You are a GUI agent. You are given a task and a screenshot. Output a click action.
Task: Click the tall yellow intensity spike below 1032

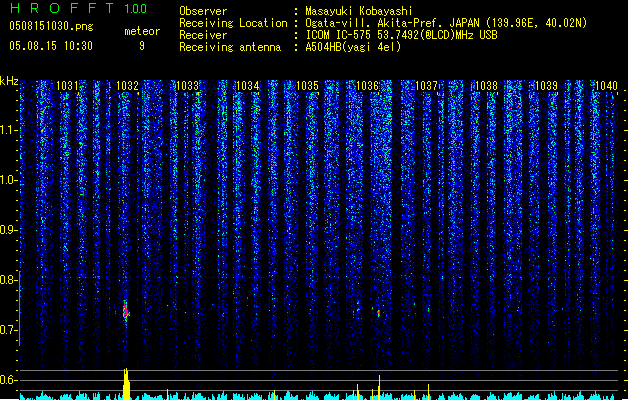126,384
